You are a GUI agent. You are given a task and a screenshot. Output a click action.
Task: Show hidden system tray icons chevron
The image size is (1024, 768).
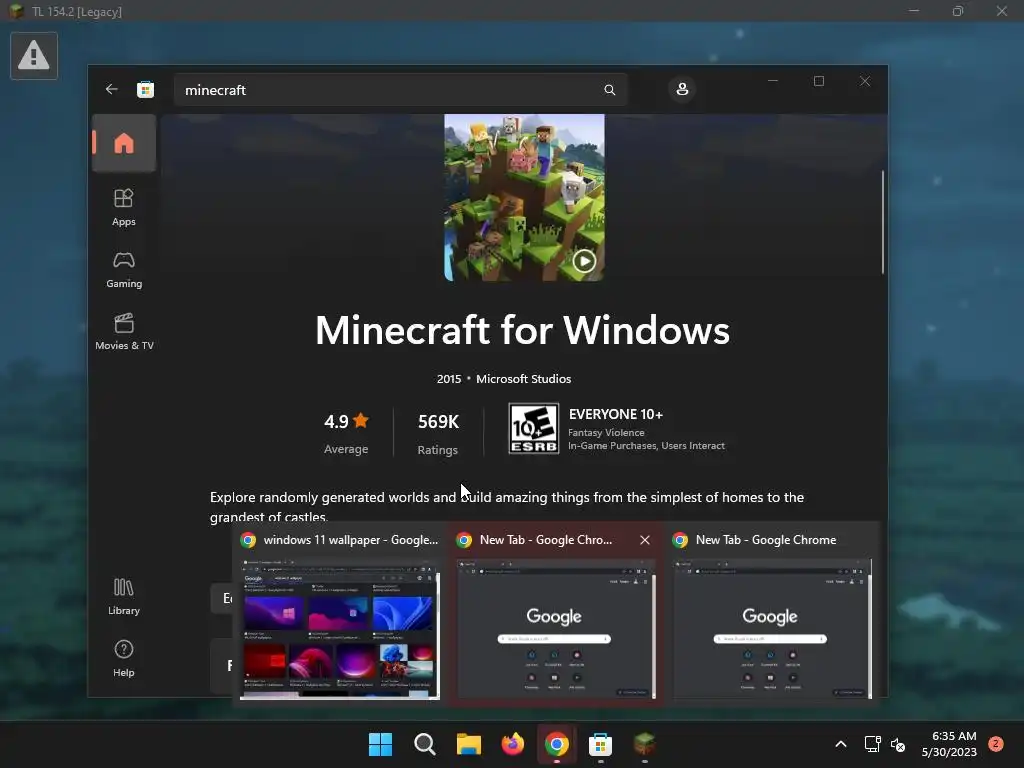pyautogui.click(x=841, y=744)
